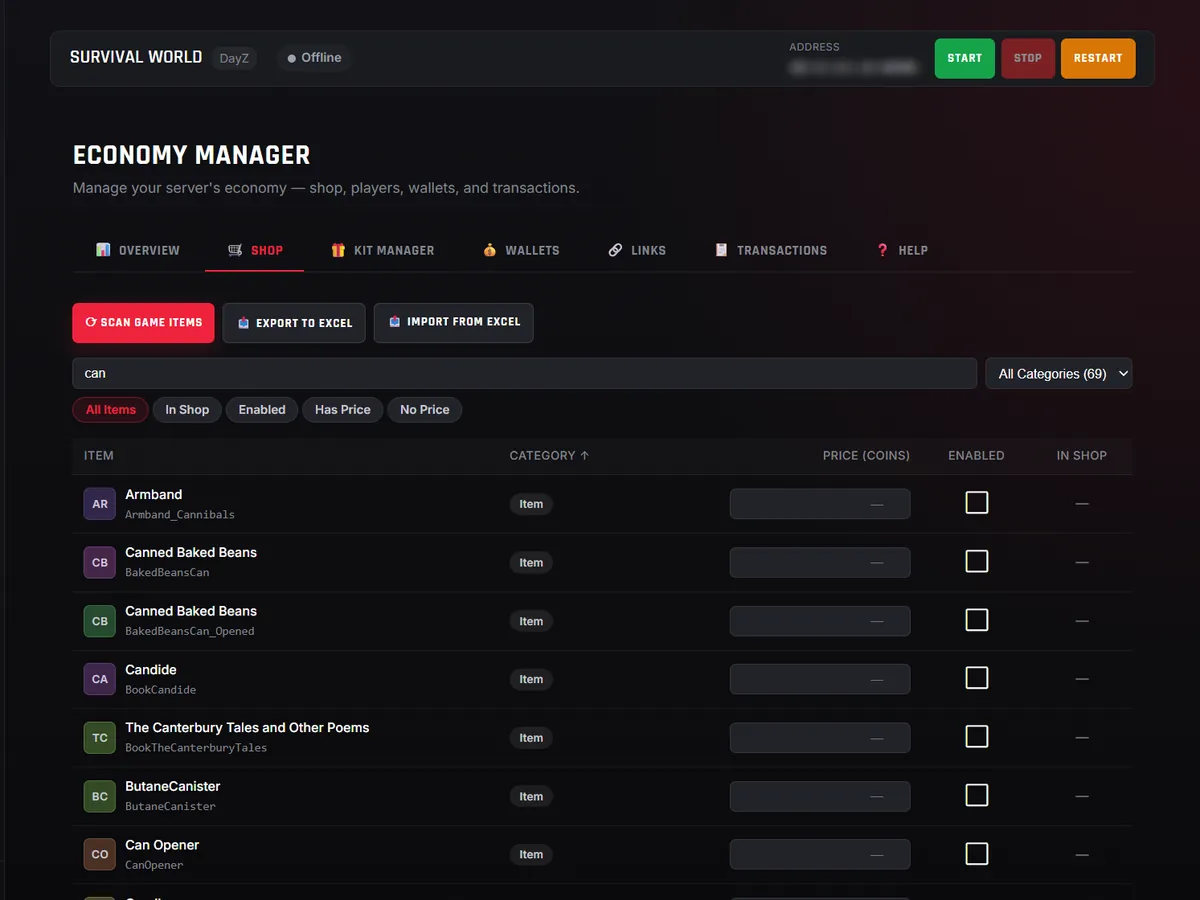Image resolution: width=1200 pixels, height=900 pixels.
Task: Enable the Armband item checkbox
Action: (977, 502)
